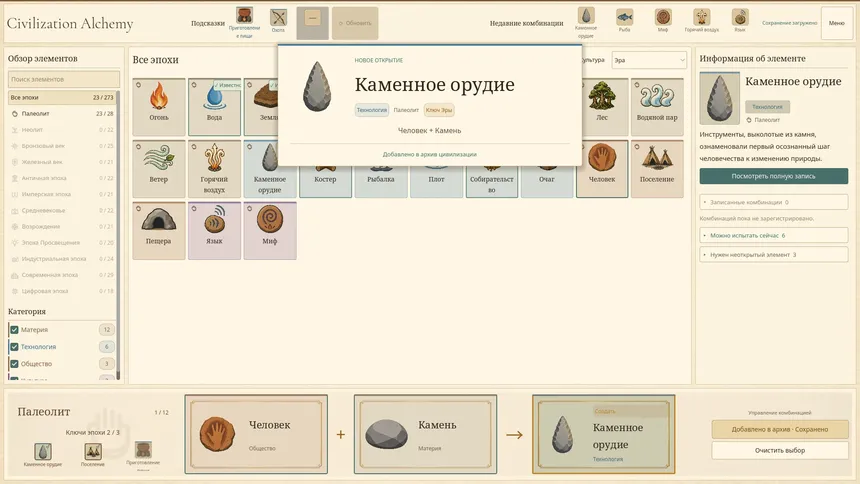
Task: Uncheck the Материя category checkbox
Action: (x=15, y=330)
